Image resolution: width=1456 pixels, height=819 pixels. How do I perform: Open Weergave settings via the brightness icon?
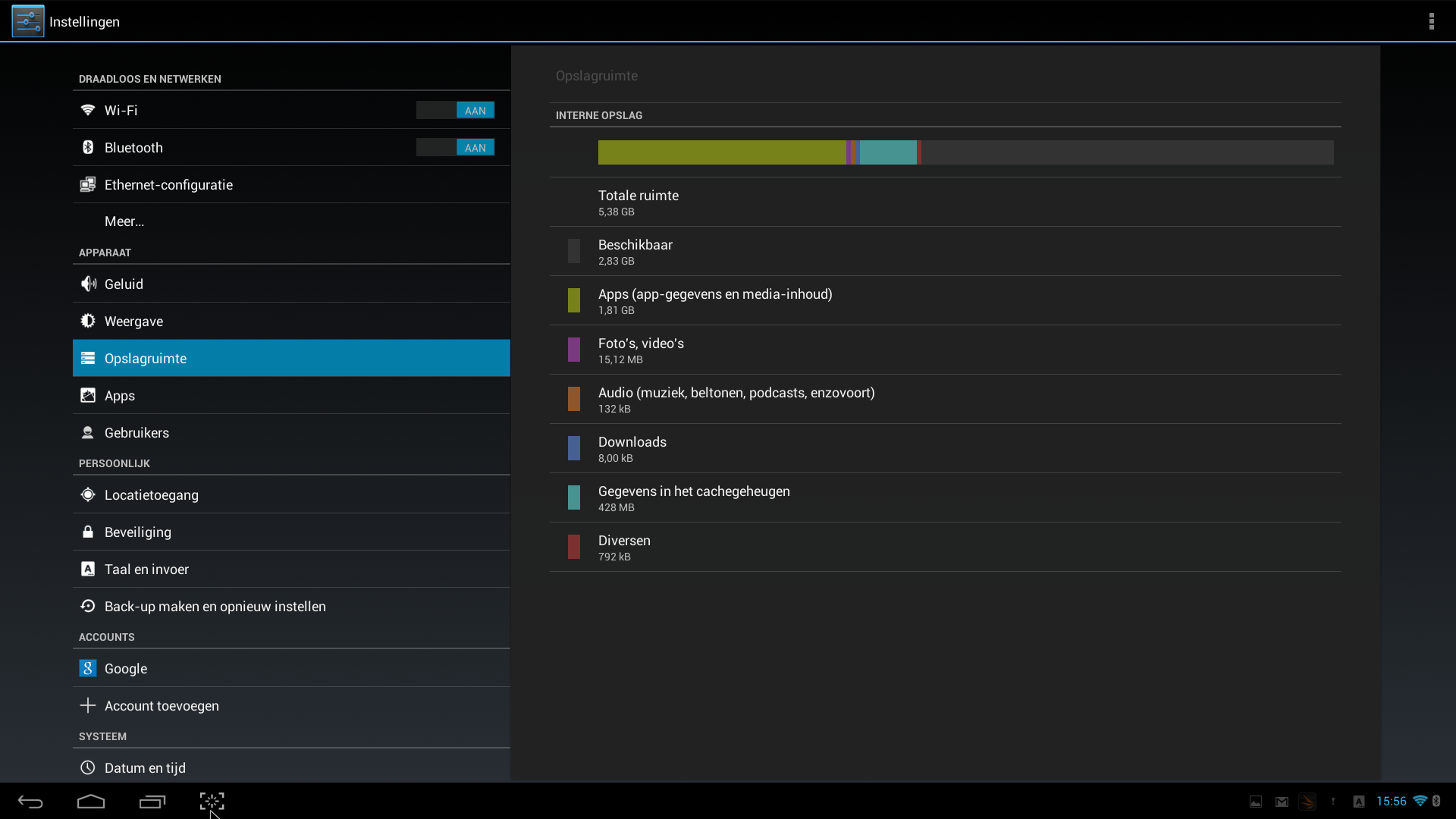coord(88,321)
